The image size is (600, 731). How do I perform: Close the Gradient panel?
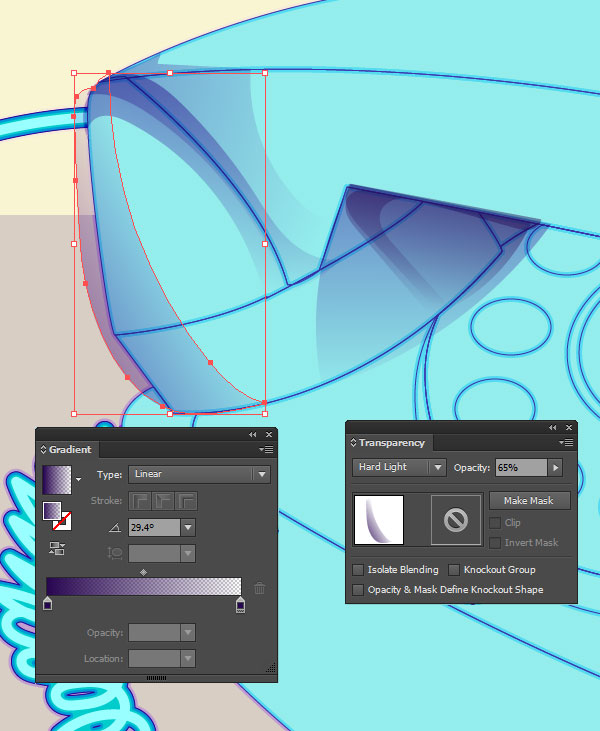(x=269, y=434)
